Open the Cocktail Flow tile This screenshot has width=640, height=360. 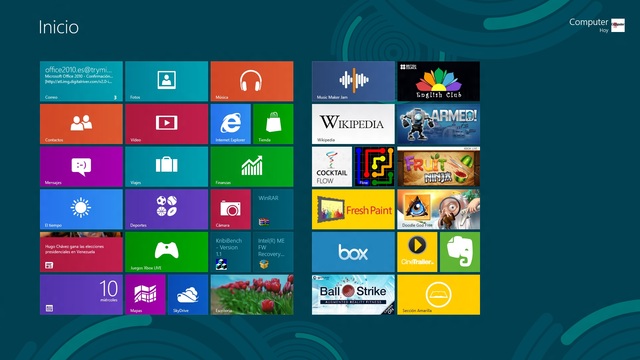coord(332,167)
